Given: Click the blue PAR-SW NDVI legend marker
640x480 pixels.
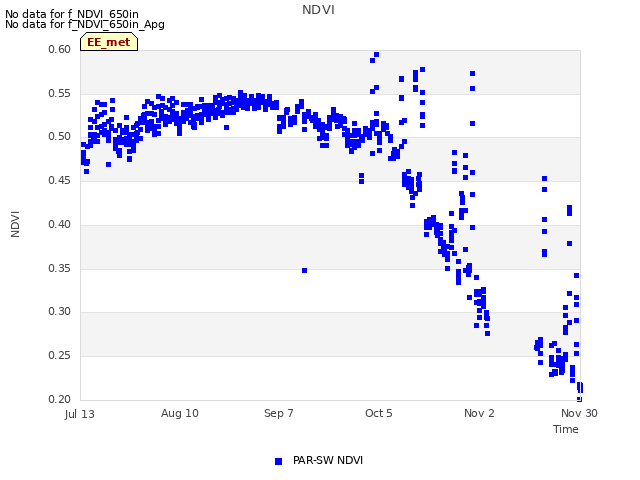Looking at the screenshot, I should [x=278, y=461].
